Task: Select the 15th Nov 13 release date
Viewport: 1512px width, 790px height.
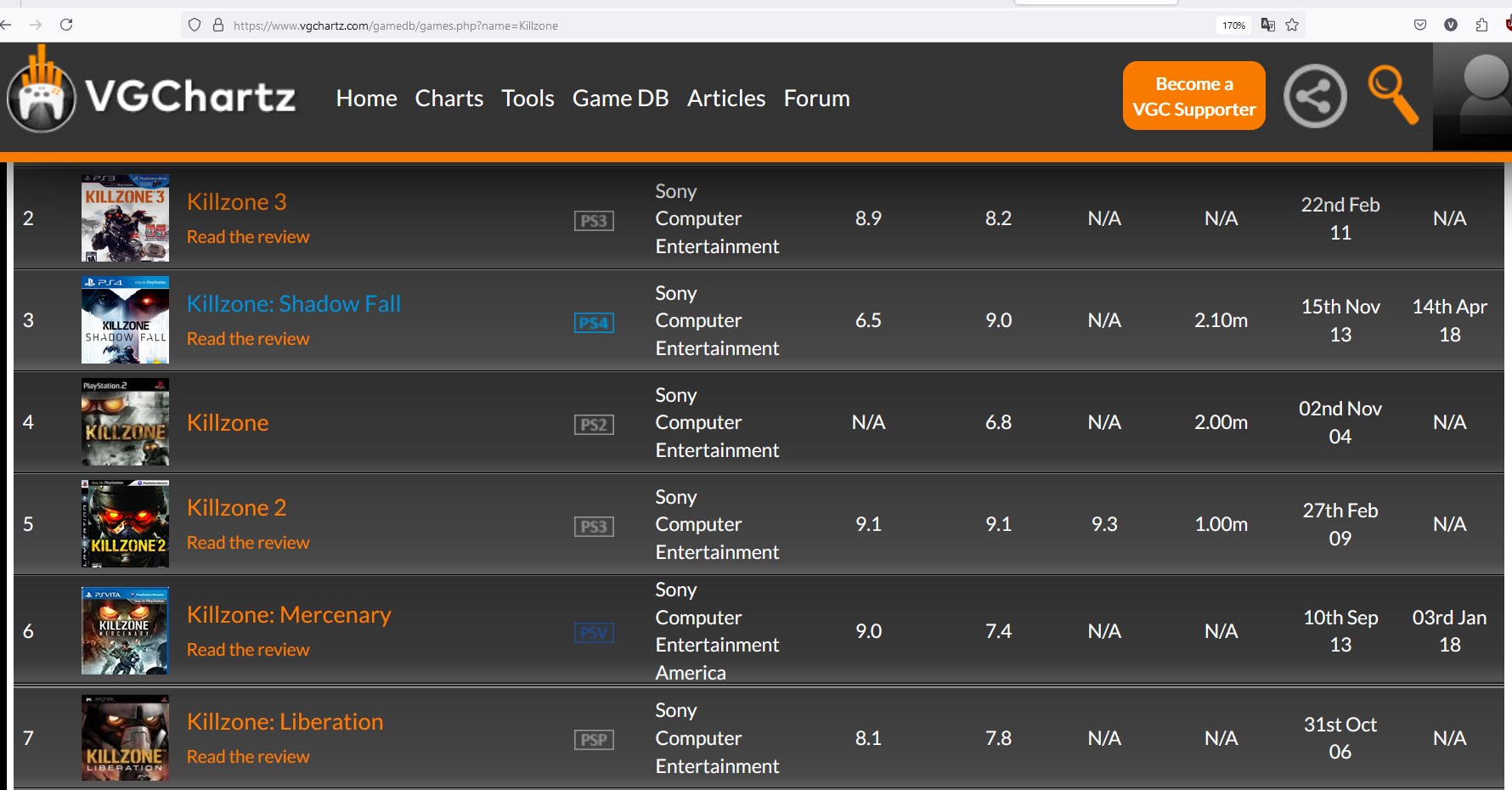Action: click(x=1340, y=320)
